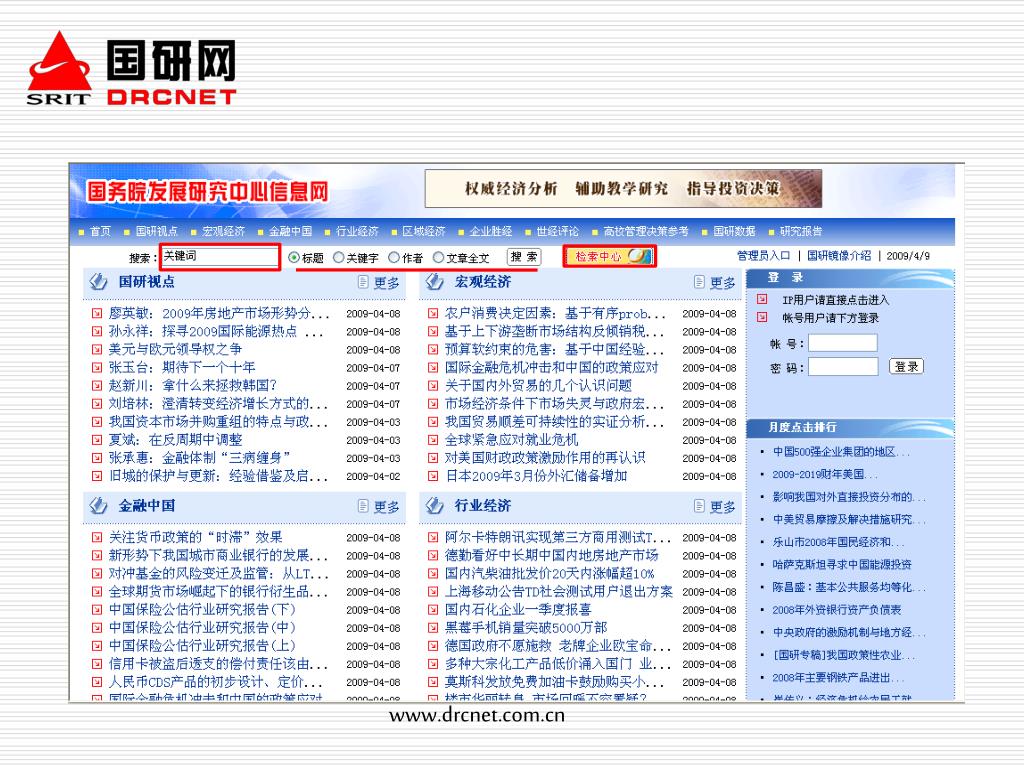Screen dimensions: 1024x768
Task: Click the document icon beside 行业经济 更多
Action: 699,506
